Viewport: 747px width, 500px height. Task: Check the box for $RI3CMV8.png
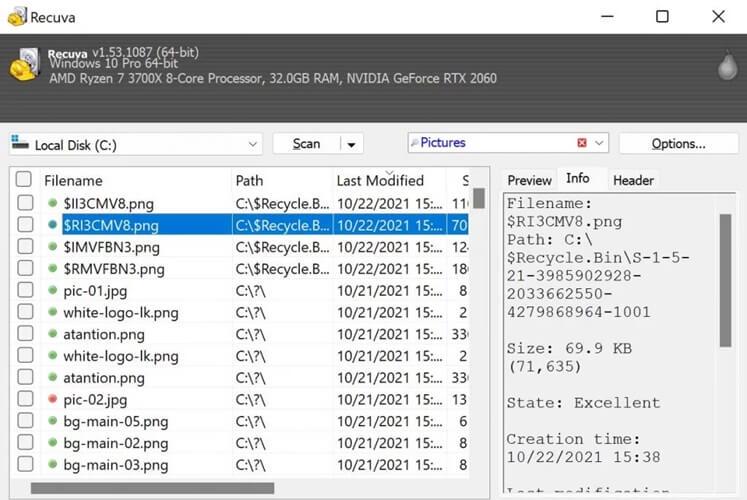point(25,224)
